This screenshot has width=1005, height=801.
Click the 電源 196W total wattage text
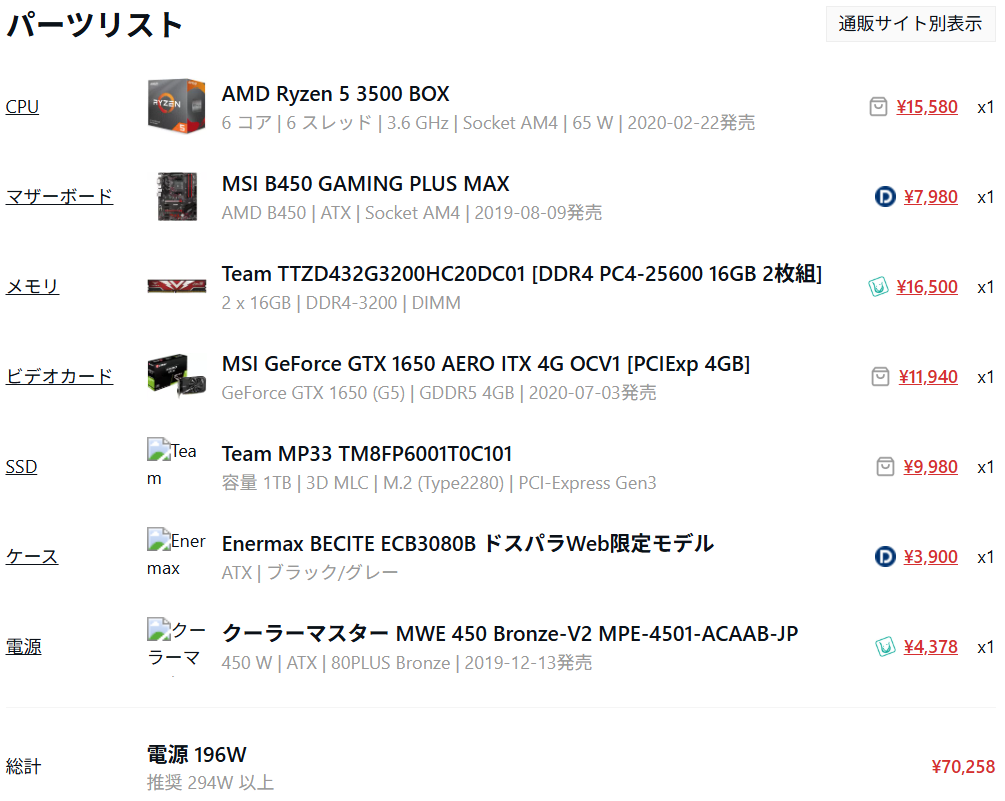point(197,754)
